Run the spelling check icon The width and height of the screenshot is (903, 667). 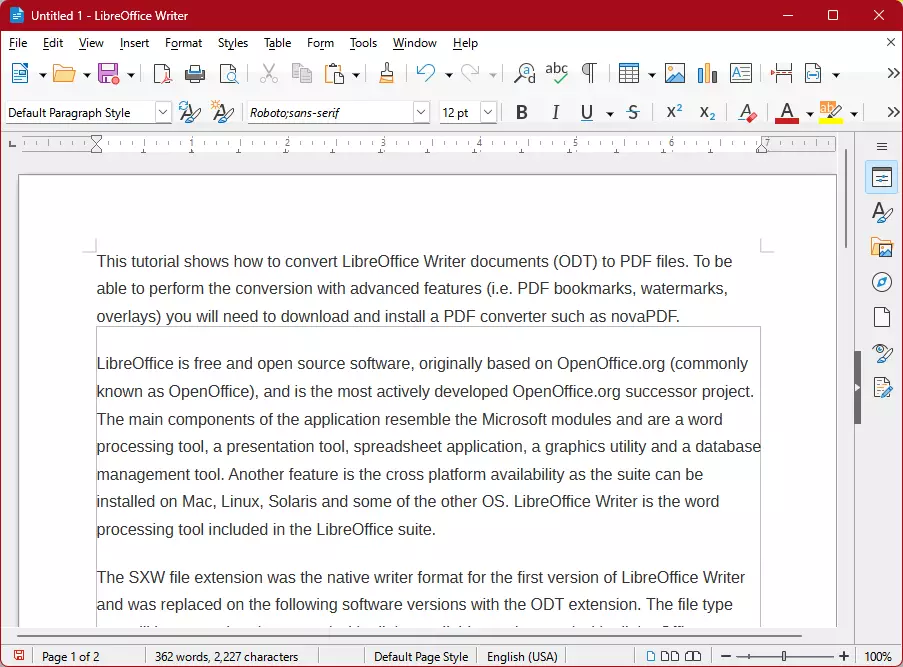(556, 73)
